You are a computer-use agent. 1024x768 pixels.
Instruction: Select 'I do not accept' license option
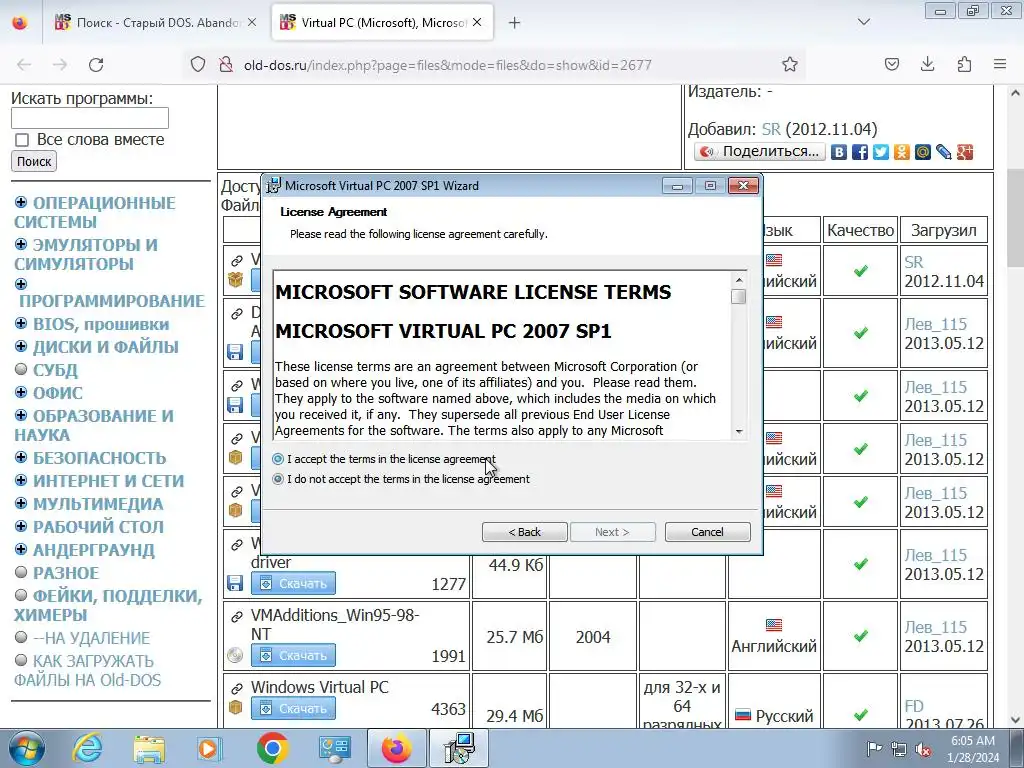click(x=278, y=479)
